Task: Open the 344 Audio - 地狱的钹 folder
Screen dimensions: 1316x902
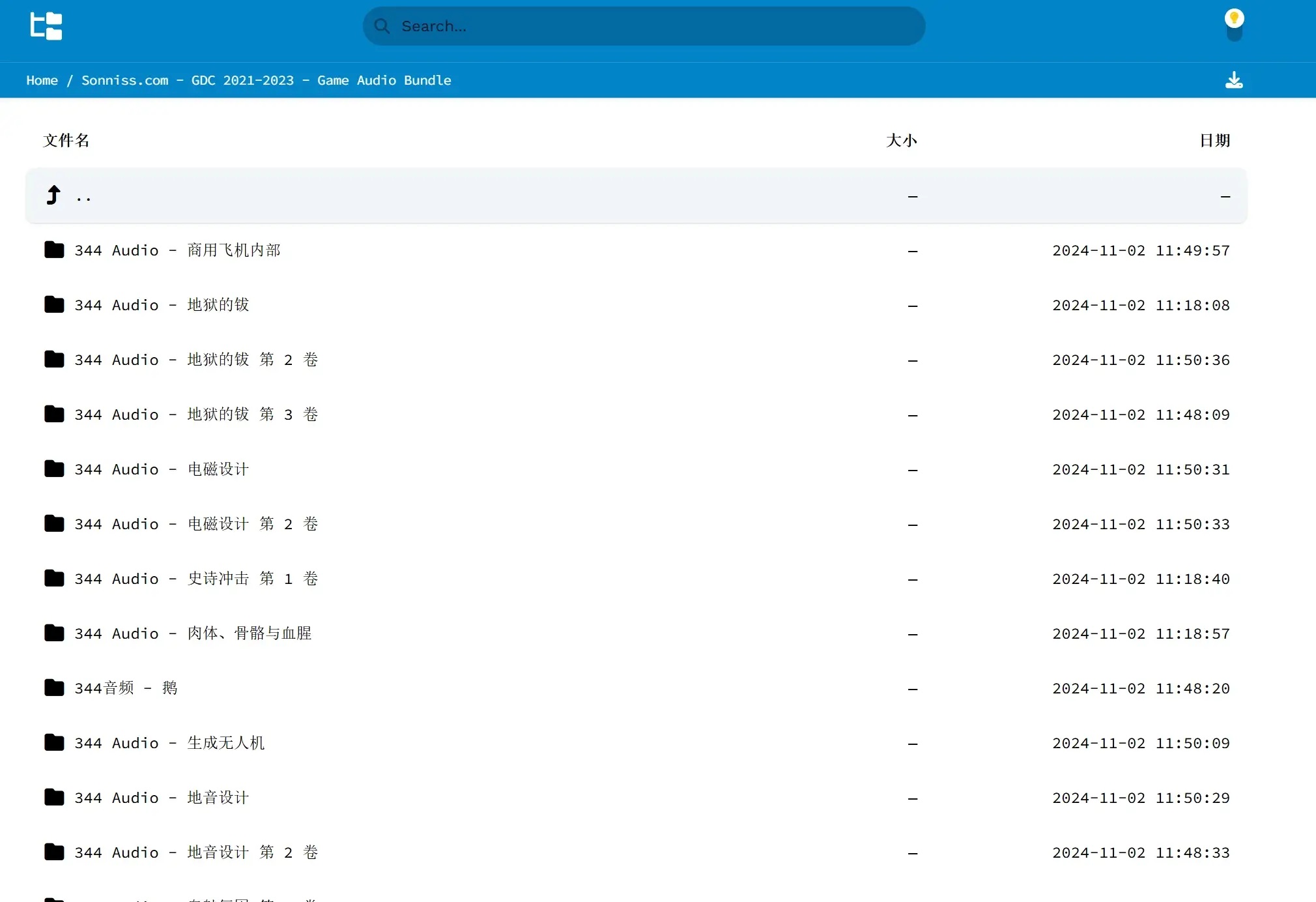Action: pyautogui.click(x=162, y=305)
